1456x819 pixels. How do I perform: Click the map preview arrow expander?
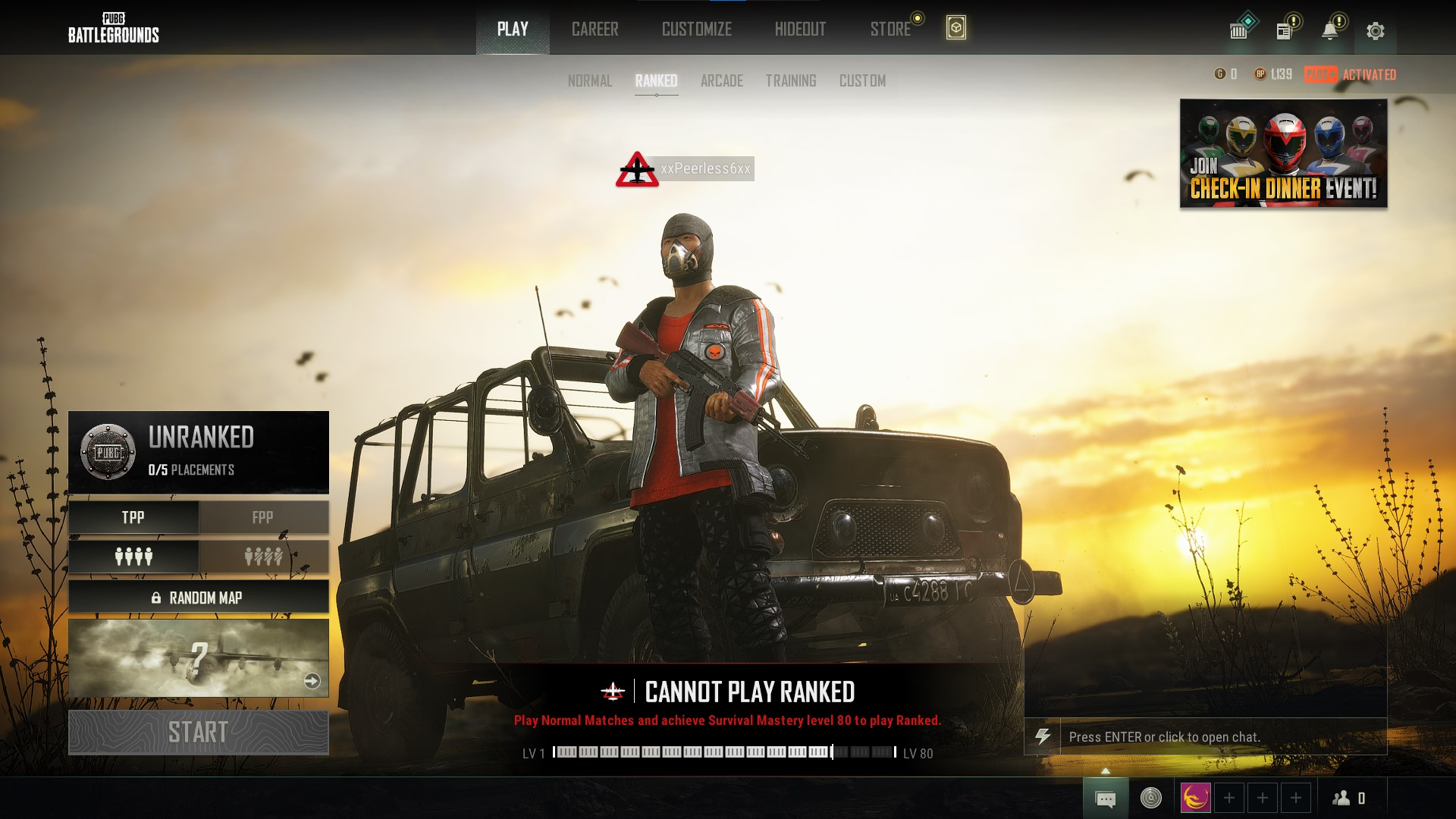click(310, 681)
